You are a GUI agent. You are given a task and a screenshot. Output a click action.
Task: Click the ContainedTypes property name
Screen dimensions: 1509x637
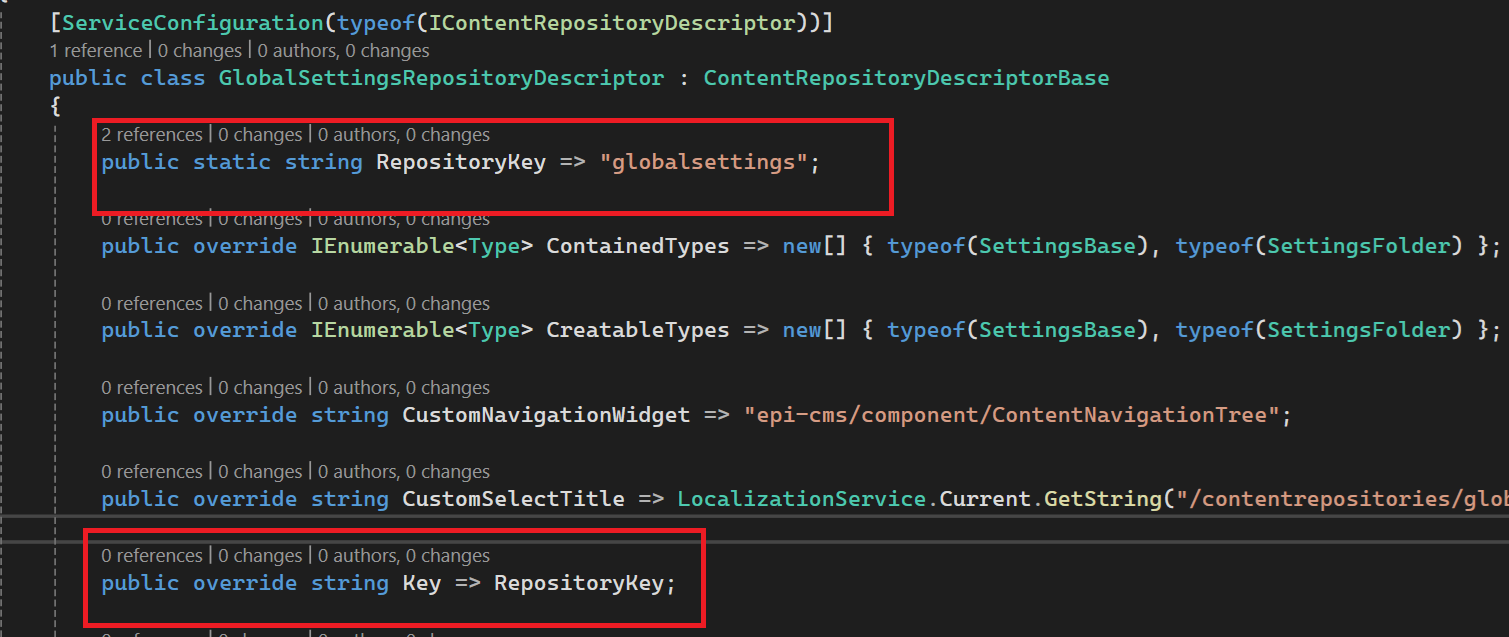pyautogui.click(x=637, y=246)
